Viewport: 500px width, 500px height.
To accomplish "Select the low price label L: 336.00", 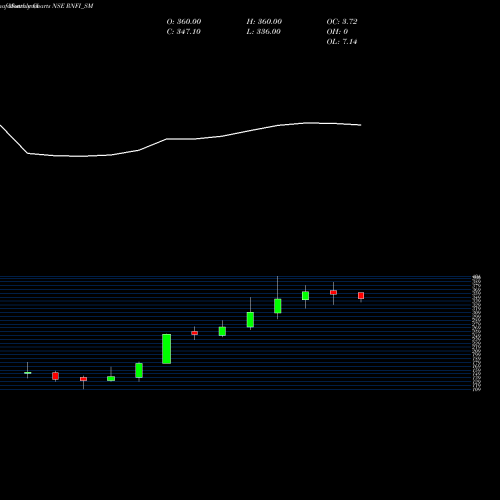I will pyautogui.click(x=263, y=32).
